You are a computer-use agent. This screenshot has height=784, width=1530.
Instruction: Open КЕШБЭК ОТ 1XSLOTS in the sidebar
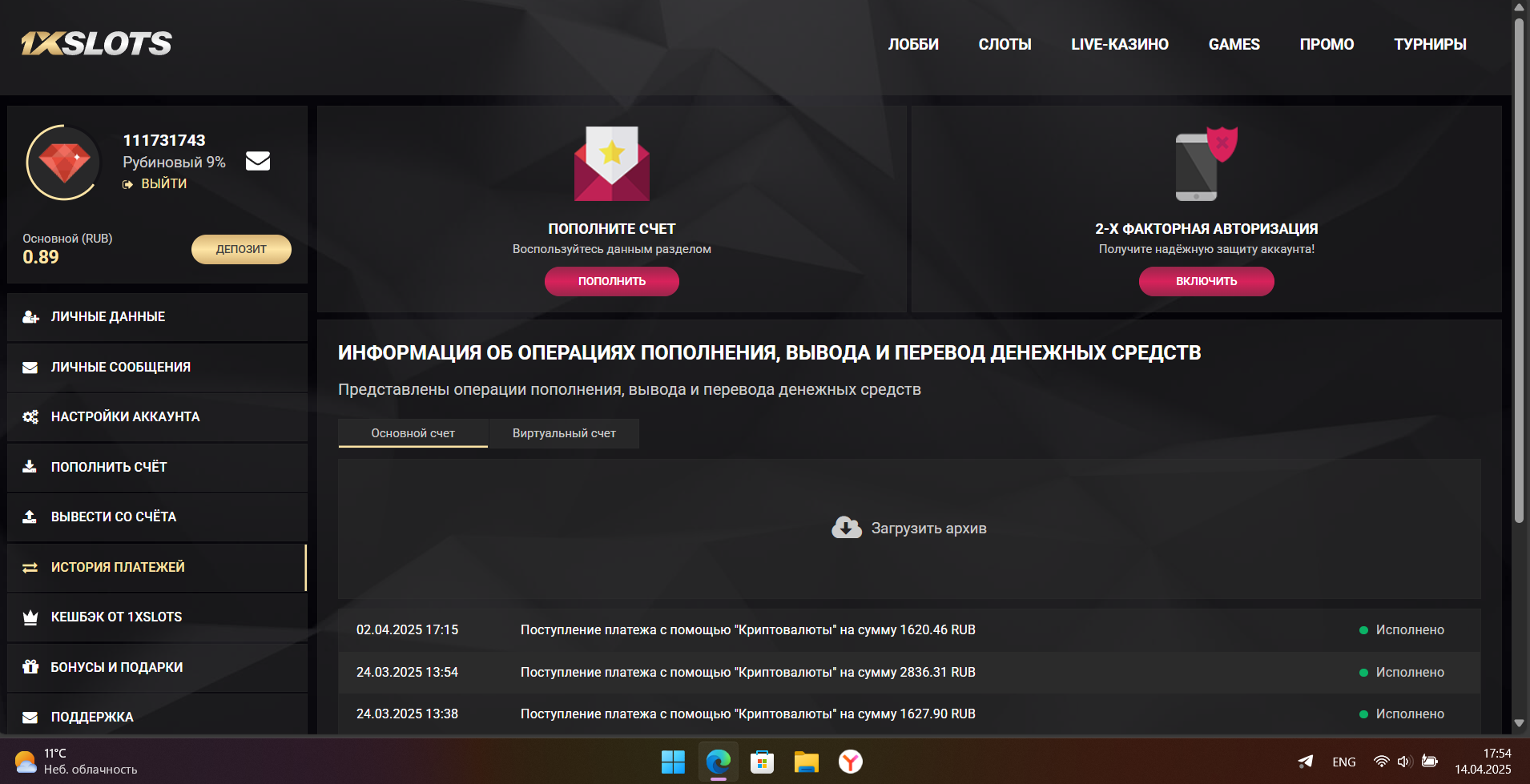[x=157, y=617]
